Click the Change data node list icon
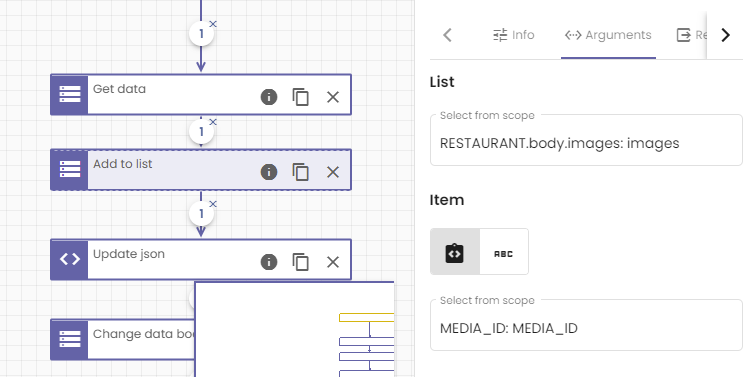753x377 pixels. [x=70, y=339]
